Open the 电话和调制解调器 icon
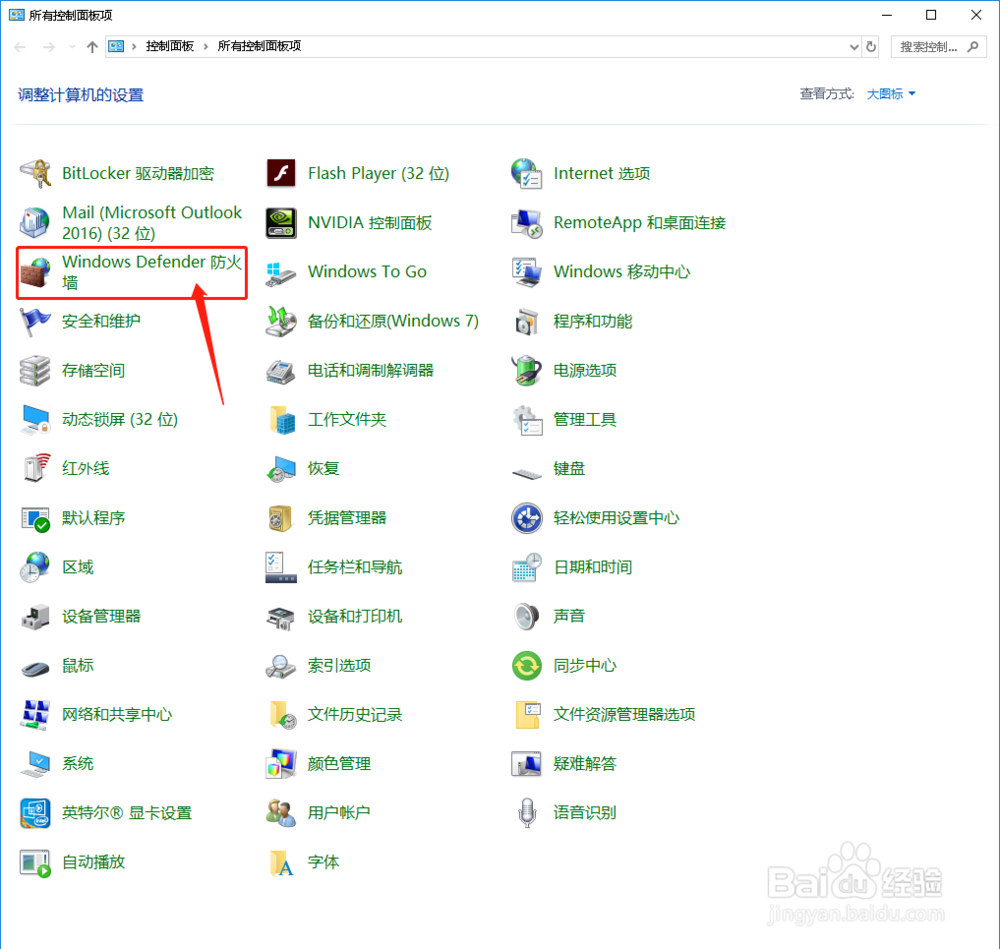The image size is (1000, 949). click(x=281, y=371)
